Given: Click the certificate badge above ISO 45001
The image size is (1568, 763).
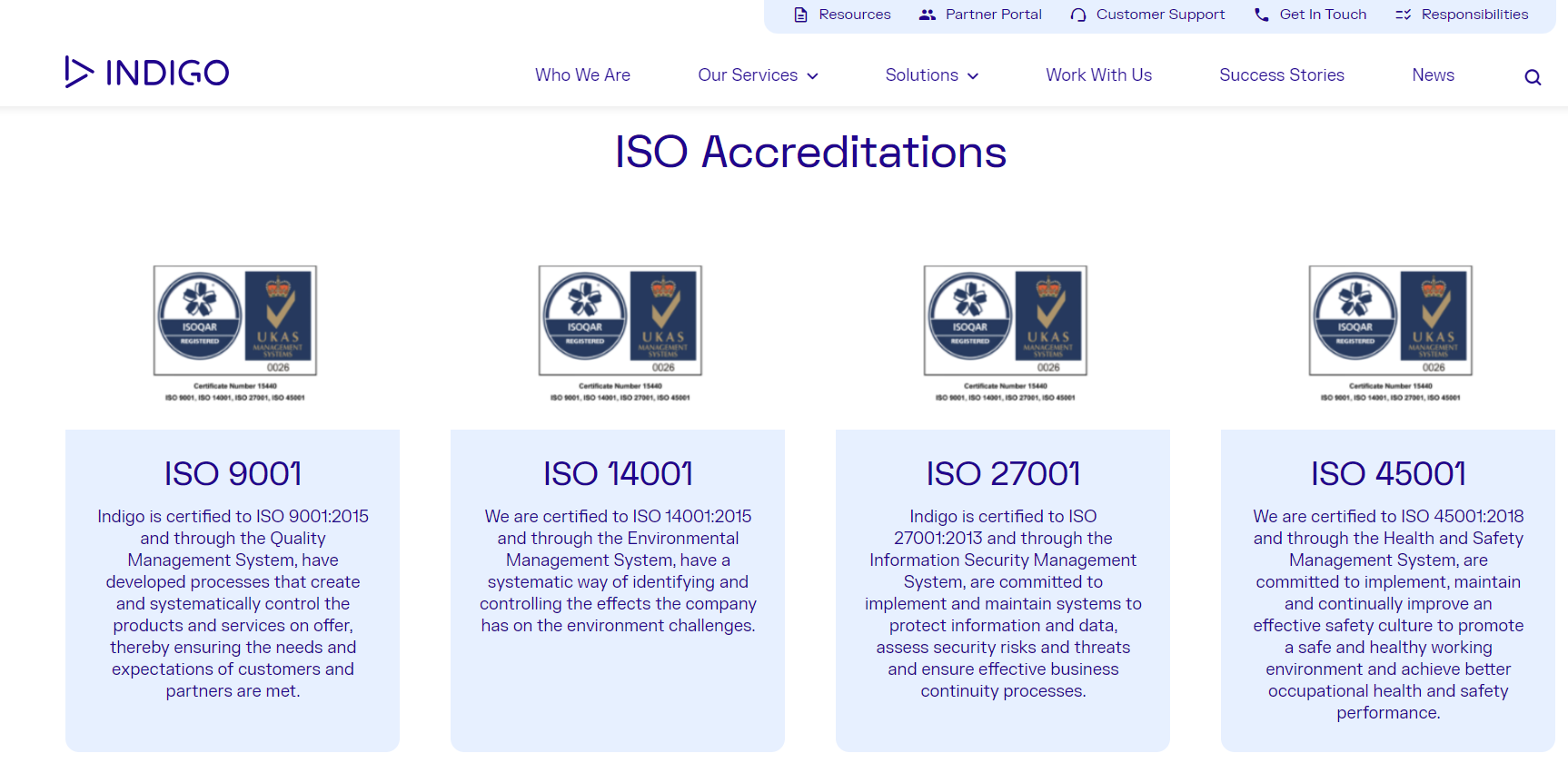Looking at the screenshot, I should pyautogui.click(x=1391, y=332).
